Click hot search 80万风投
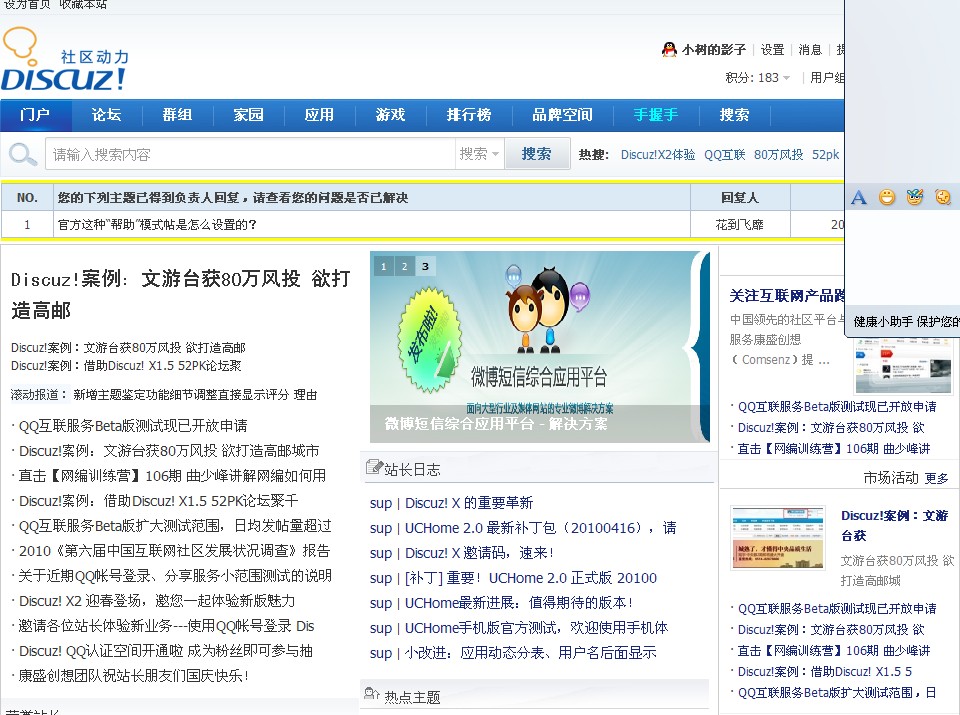The width and height of the screenshot is (960, 715). click(x=778, y=155)
